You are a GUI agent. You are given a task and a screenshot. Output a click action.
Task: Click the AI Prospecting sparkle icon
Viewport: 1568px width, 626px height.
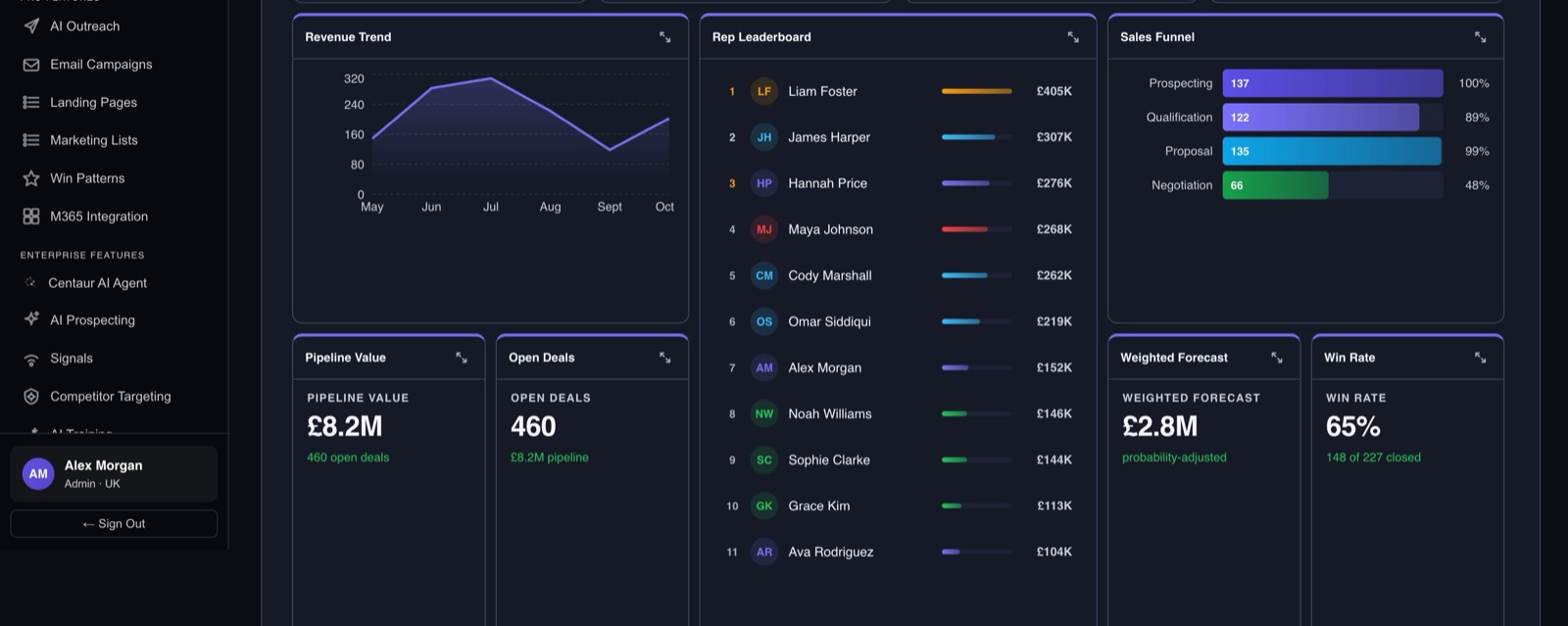click(x=31, y=319)
